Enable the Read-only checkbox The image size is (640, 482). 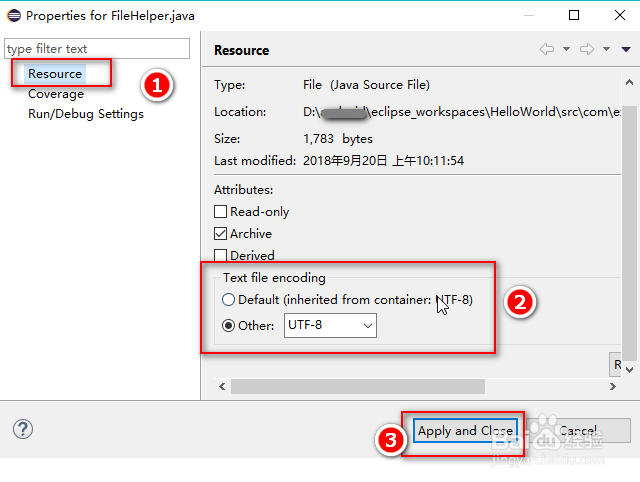[221, 212]
